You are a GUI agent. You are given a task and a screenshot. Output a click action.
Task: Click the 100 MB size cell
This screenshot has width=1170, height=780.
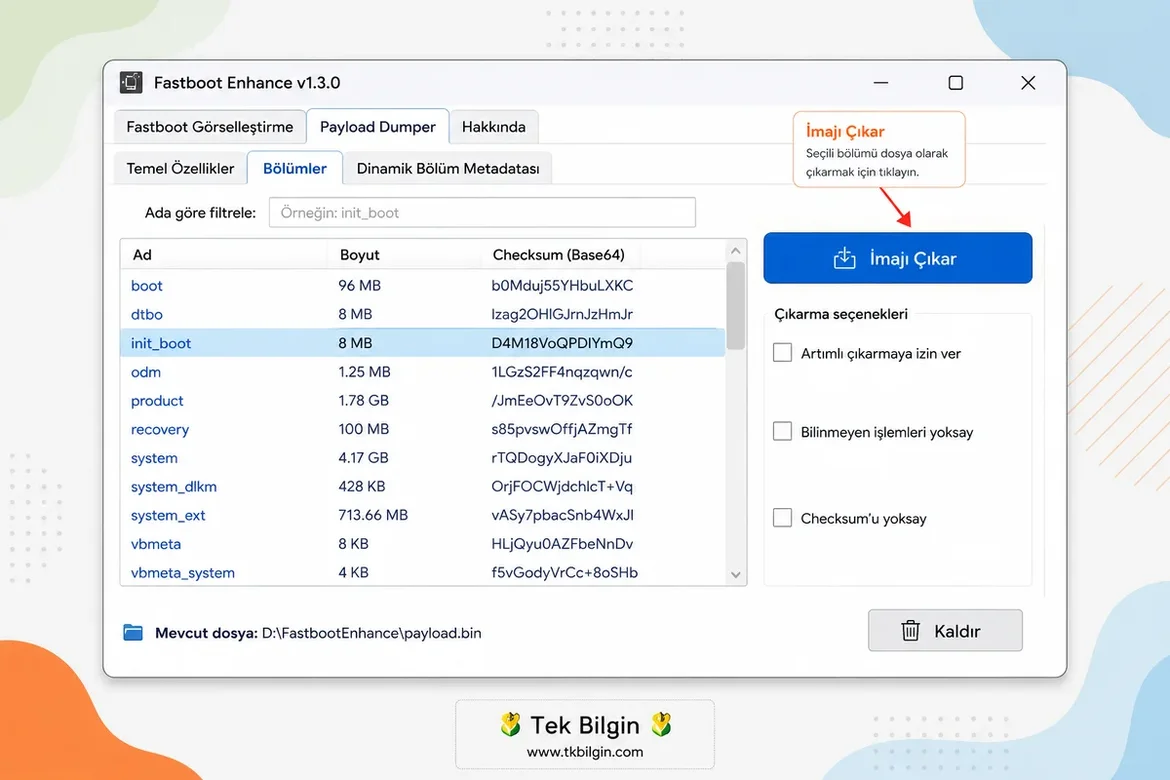pyautogui.click(x=363, y=429)
